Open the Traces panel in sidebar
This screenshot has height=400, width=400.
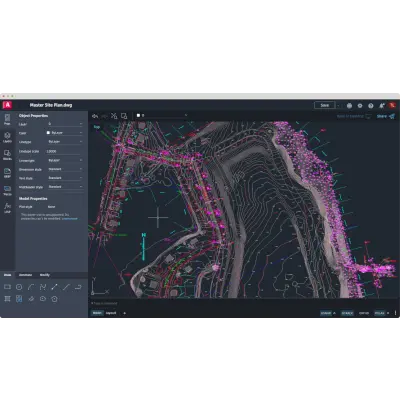[7, 190]
